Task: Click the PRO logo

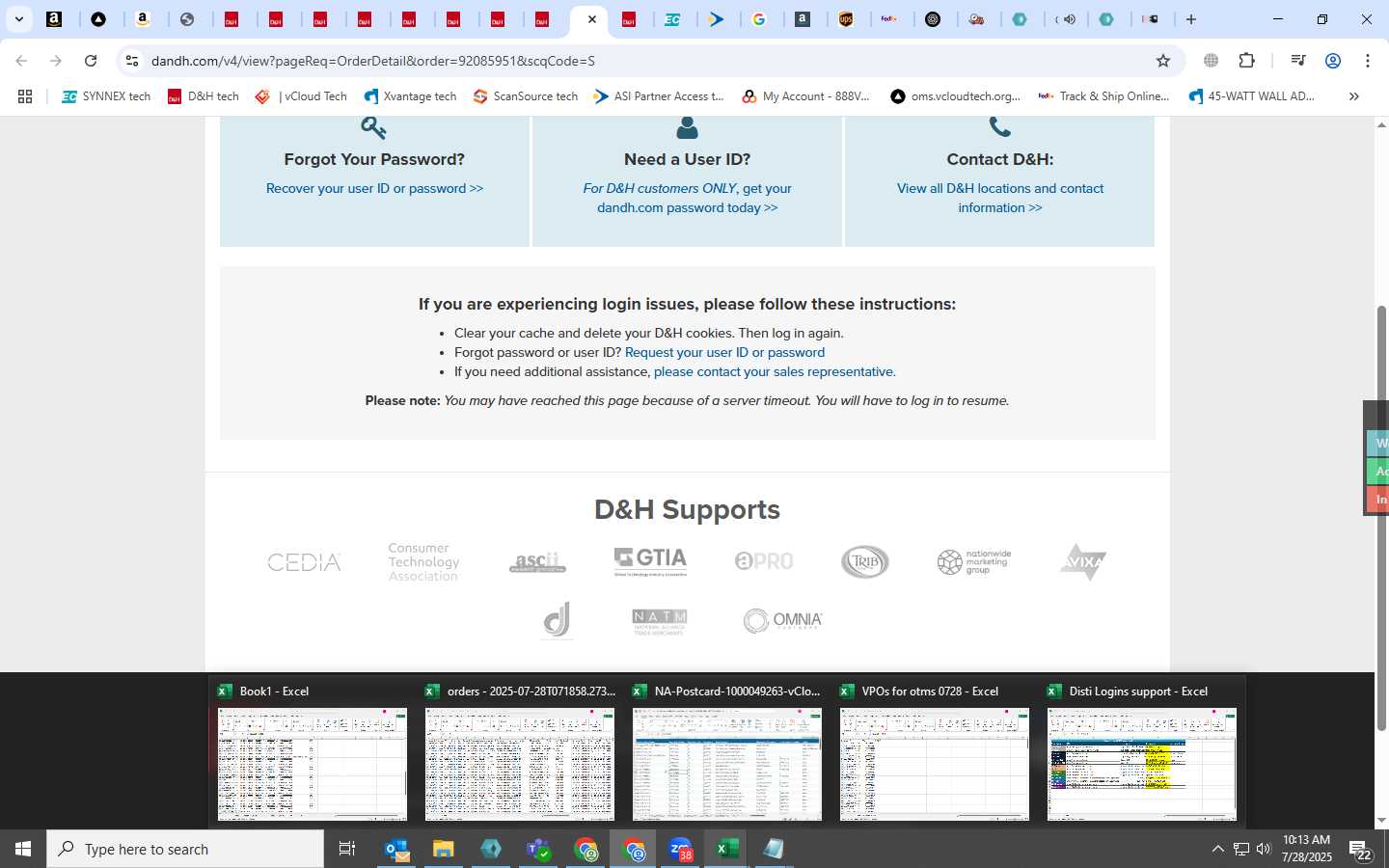Action: [764, 561]
